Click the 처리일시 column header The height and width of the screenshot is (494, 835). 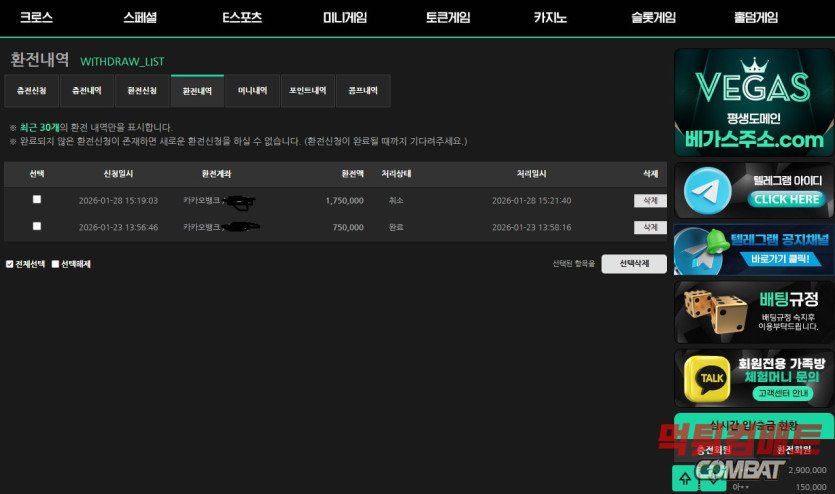pyautogui.click(x=531, y=174)
